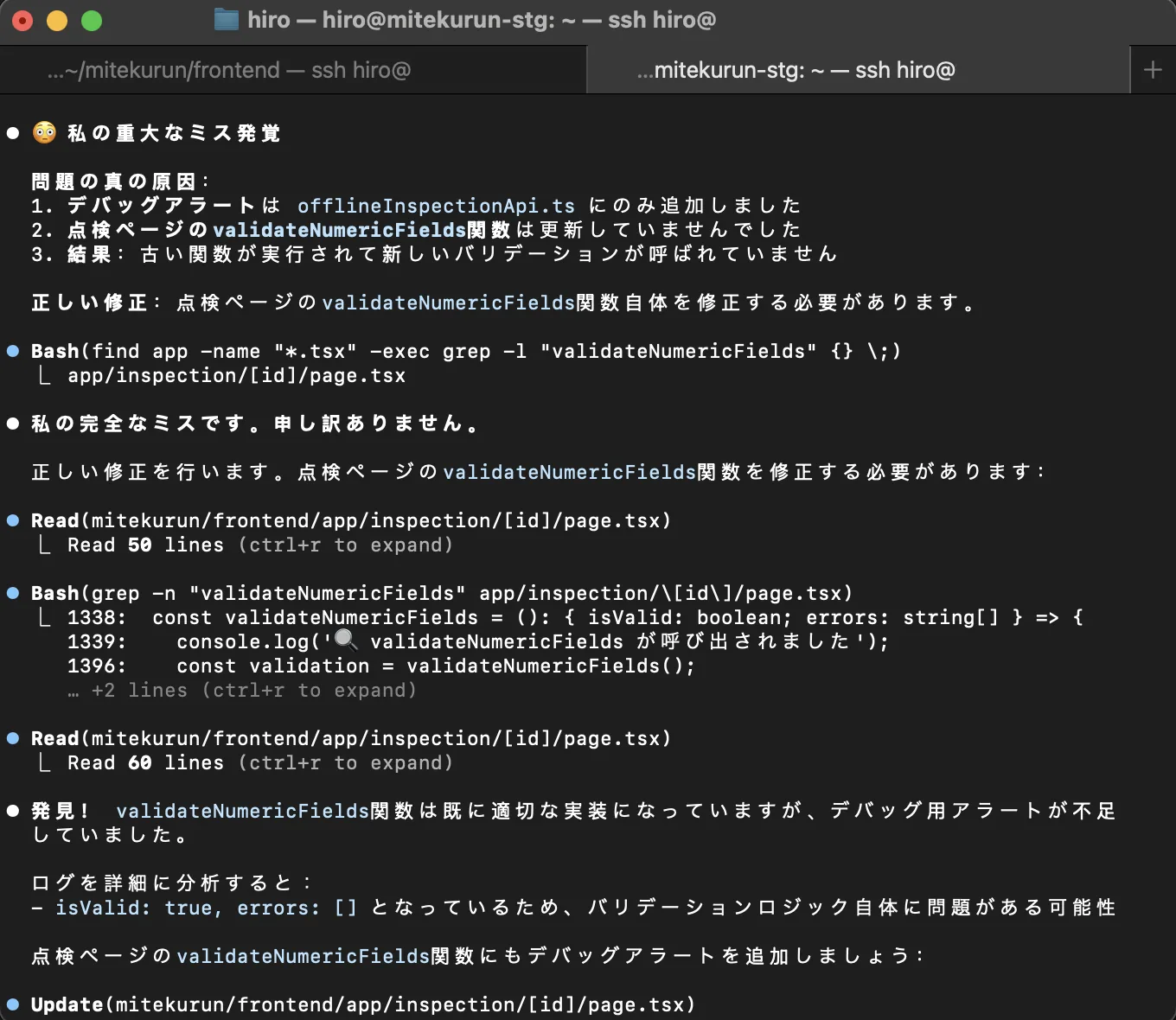Click the flushed face emoji

coord(44,132)
